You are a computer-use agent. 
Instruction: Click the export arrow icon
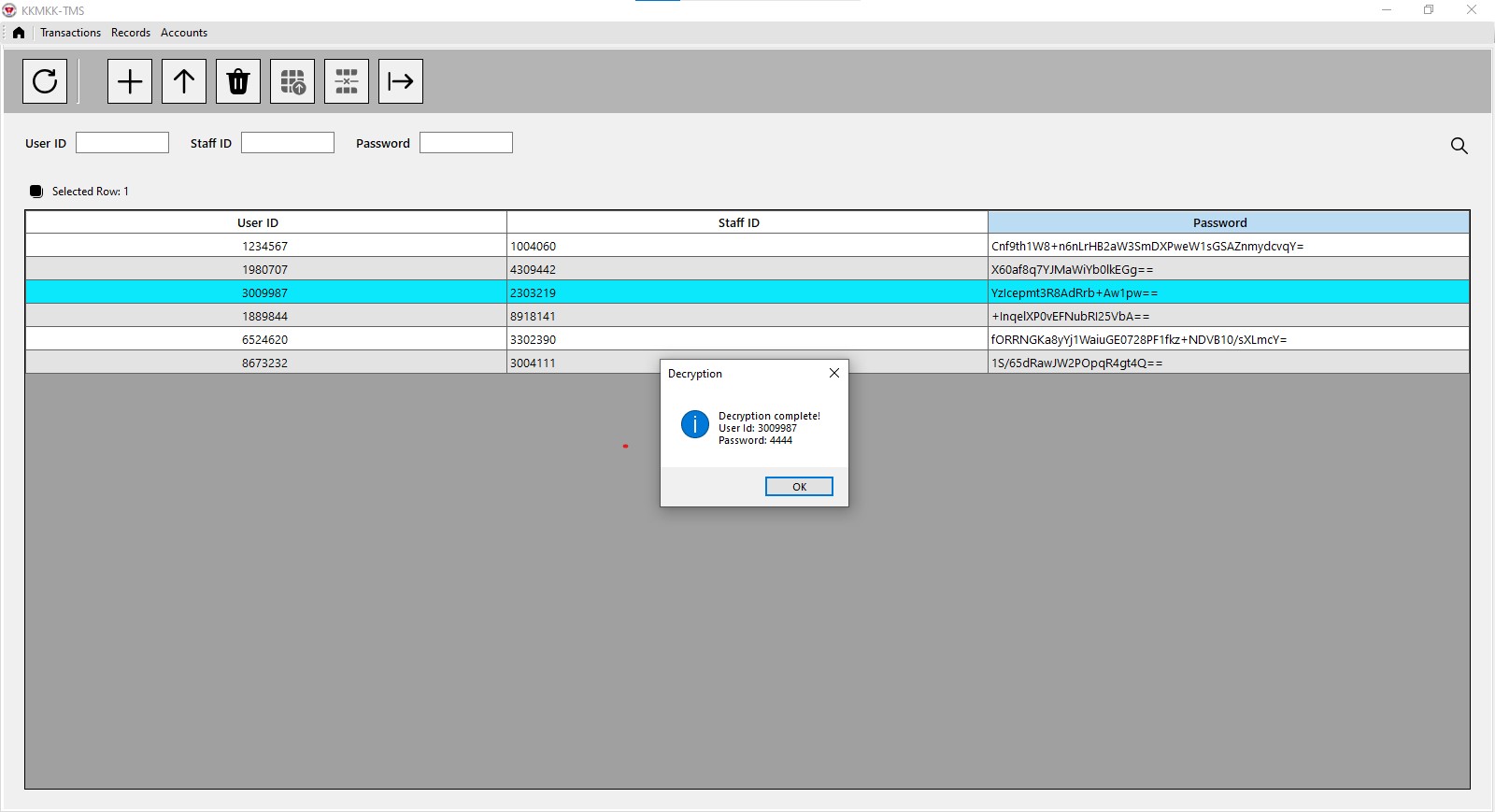click(x=401, y=81)
